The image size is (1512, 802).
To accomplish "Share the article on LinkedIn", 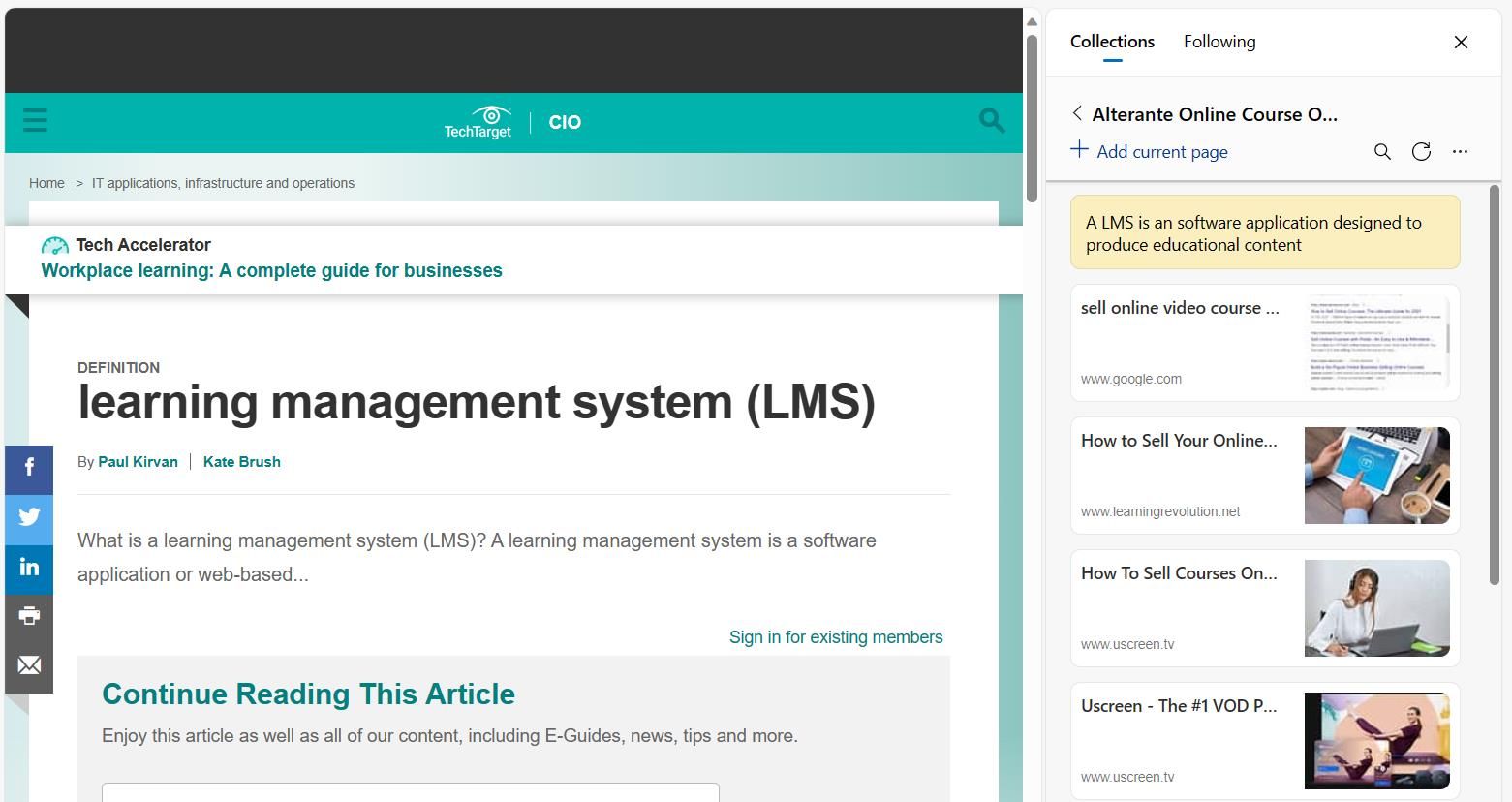I will [28, 569].
